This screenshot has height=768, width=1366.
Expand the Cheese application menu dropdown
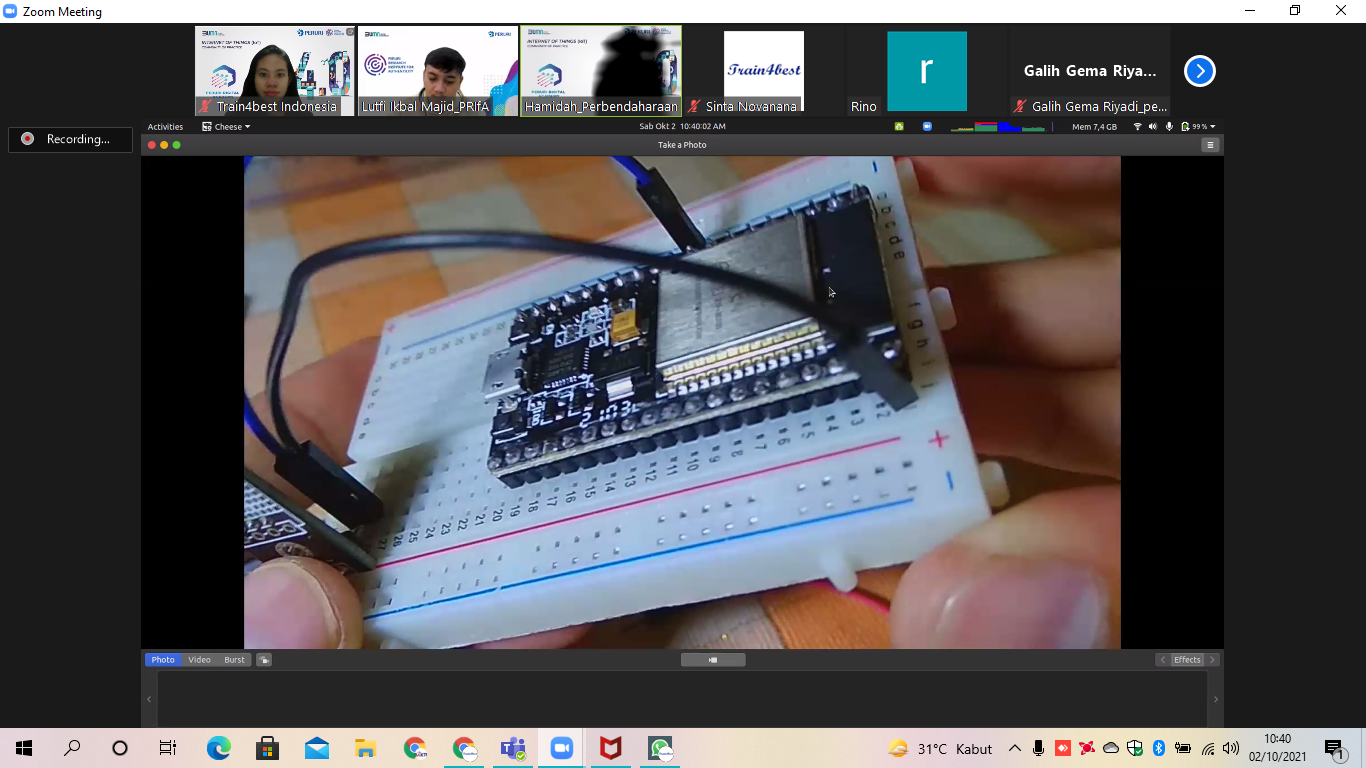[x=226, y=127]
